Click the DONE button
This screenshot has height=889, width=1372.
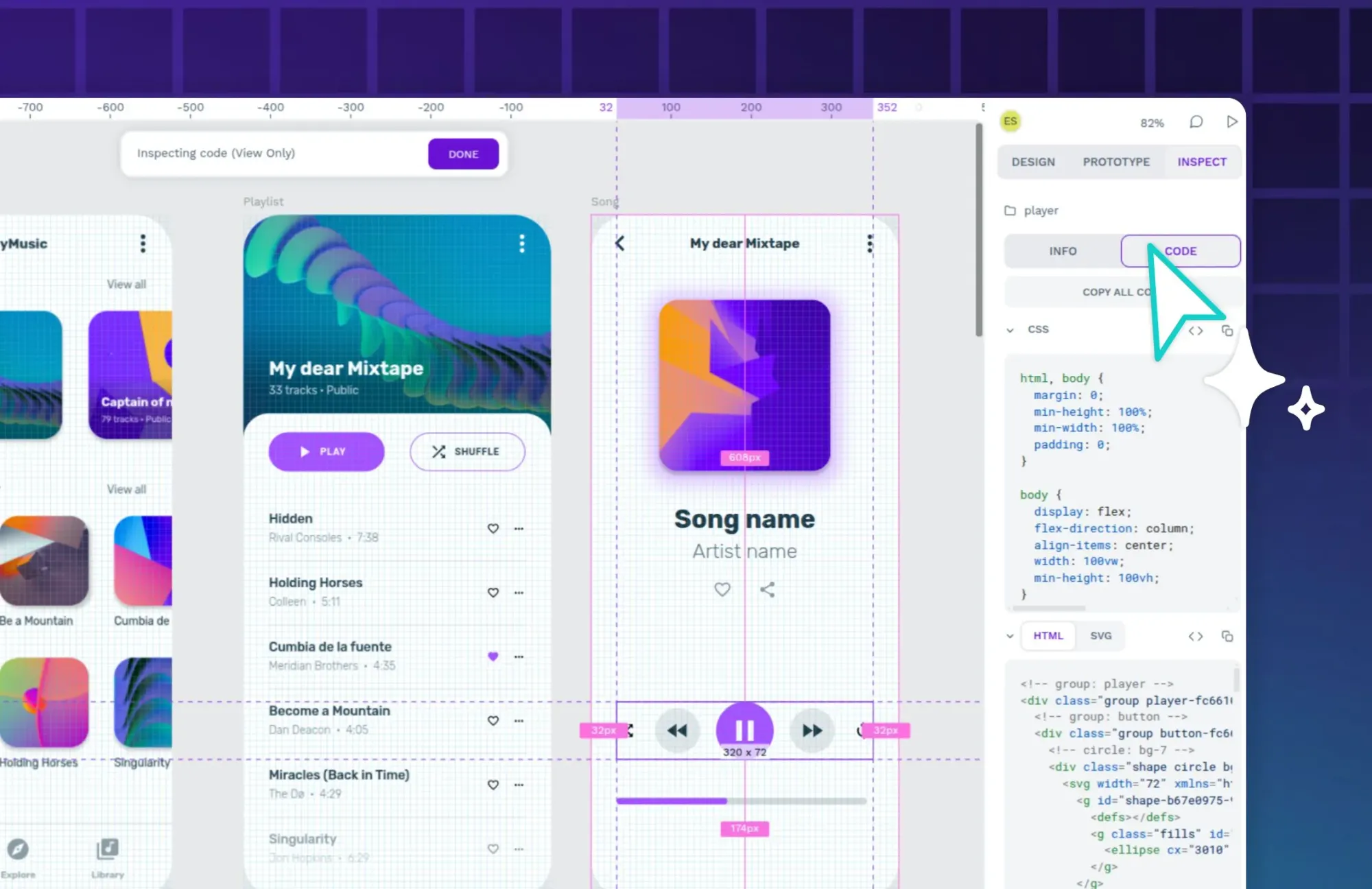pyautogui.click(x=463, y=154)
